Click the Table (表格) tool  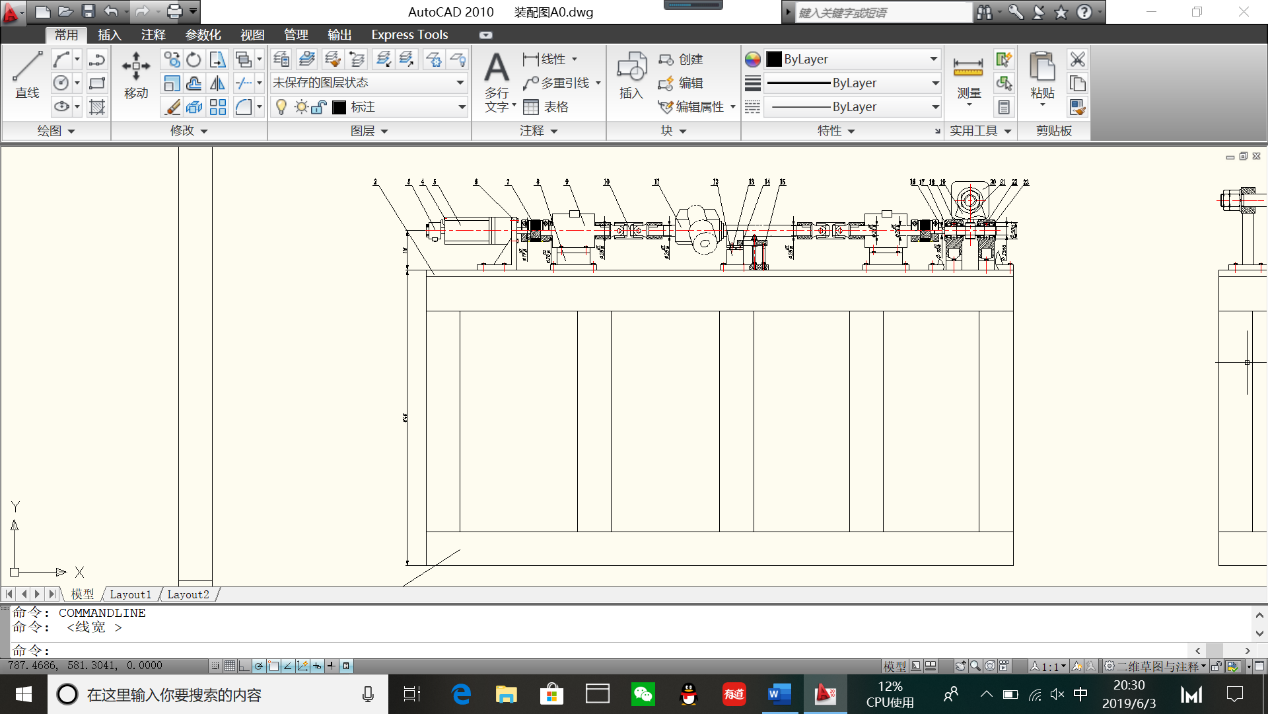pos(546,107)
